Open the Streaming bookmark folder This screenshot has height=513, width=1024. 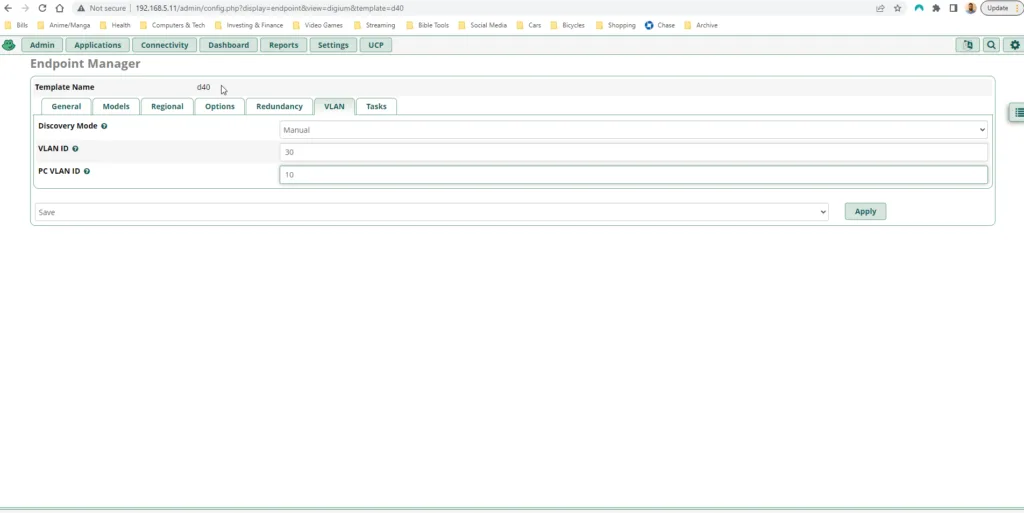(x=374, y=25)
